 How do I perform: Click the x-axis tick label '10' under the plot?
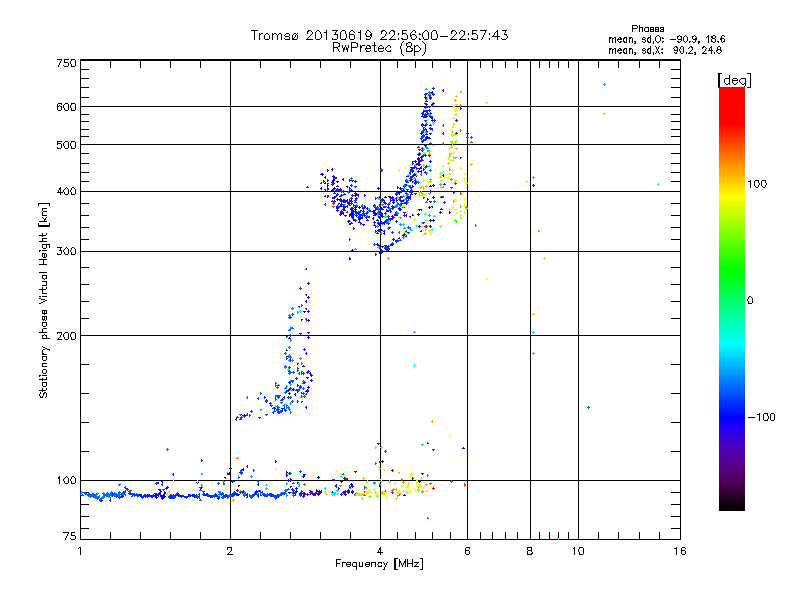578,551
